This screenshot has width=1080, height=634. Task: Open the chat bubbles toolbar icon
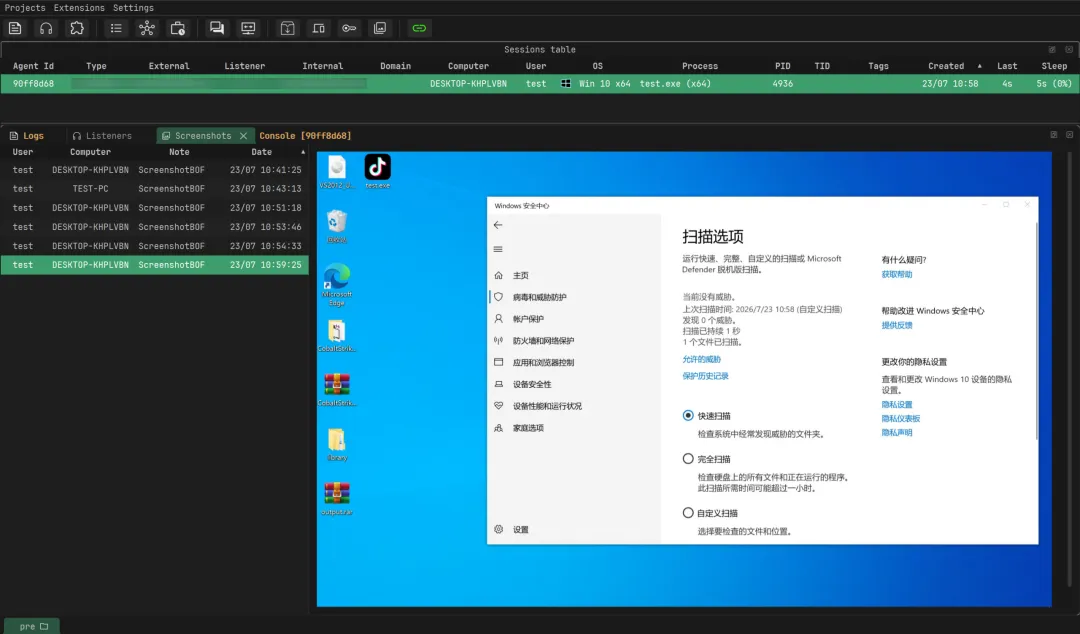(217, 28)
